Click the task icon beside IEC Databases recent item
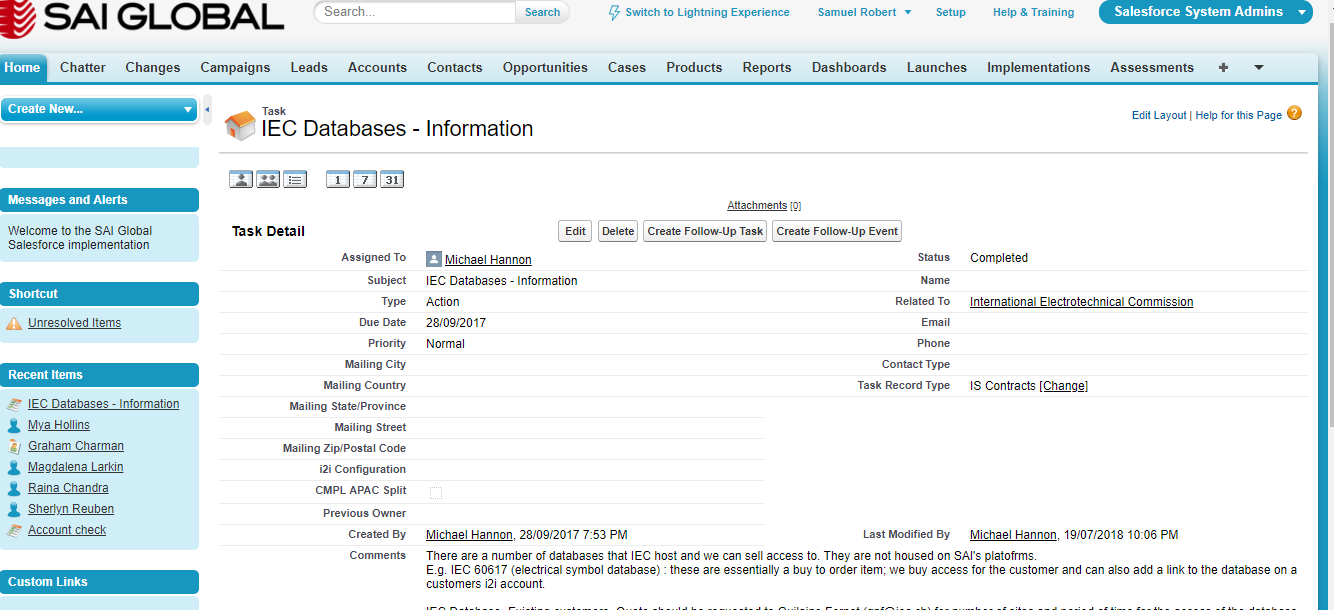 (14, 404)
